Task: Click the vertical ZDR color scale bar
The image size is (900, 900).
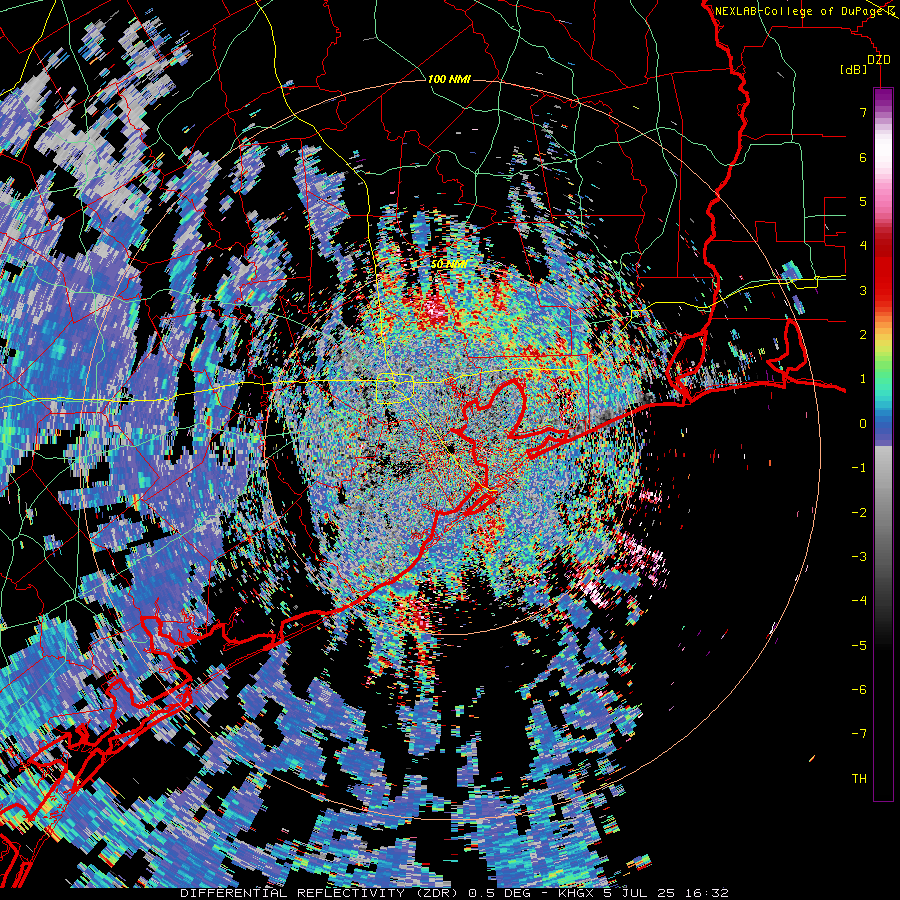Action: [x=883, y=444]
